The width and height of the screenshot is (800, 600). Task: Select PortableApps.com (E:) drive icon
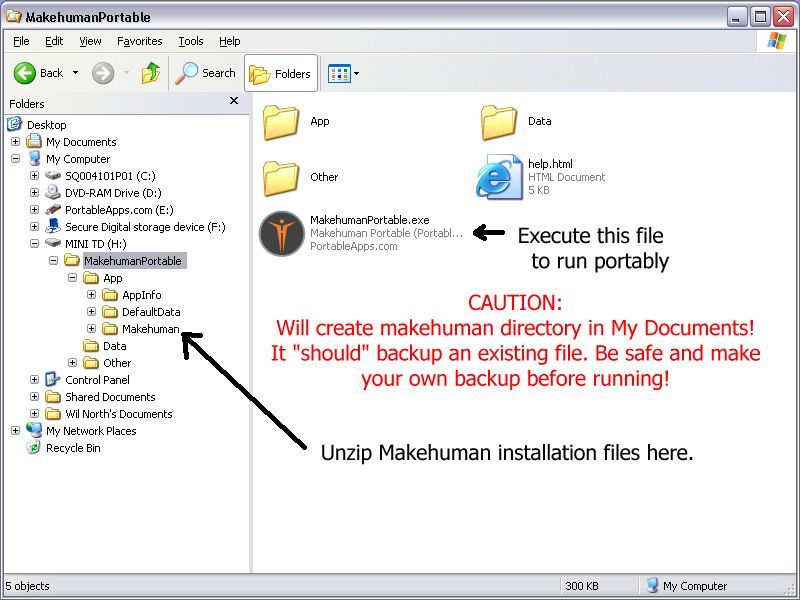pyautogui.click(x=53, y=210)
